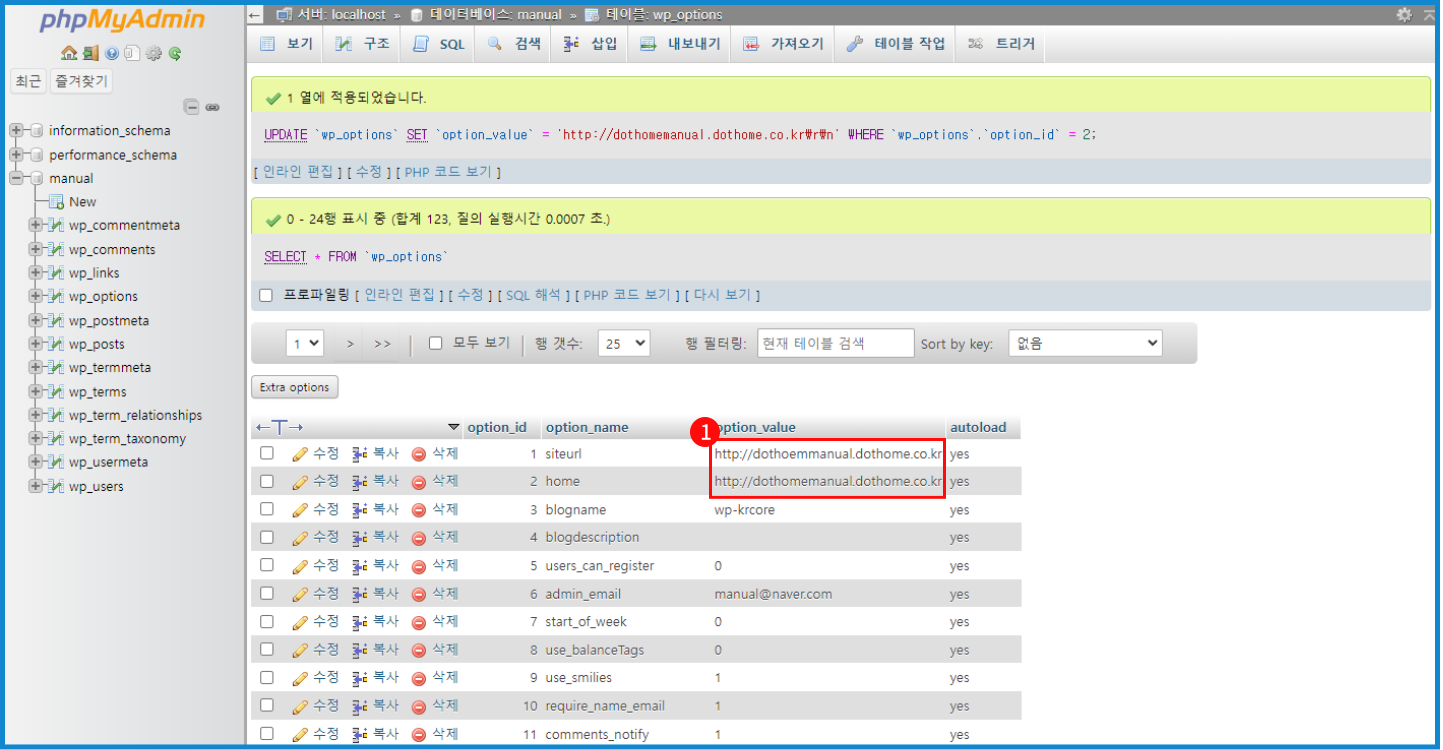Expand the information_schema database node
Viewport: 1443px width, 750px height.
coord(16,131)
